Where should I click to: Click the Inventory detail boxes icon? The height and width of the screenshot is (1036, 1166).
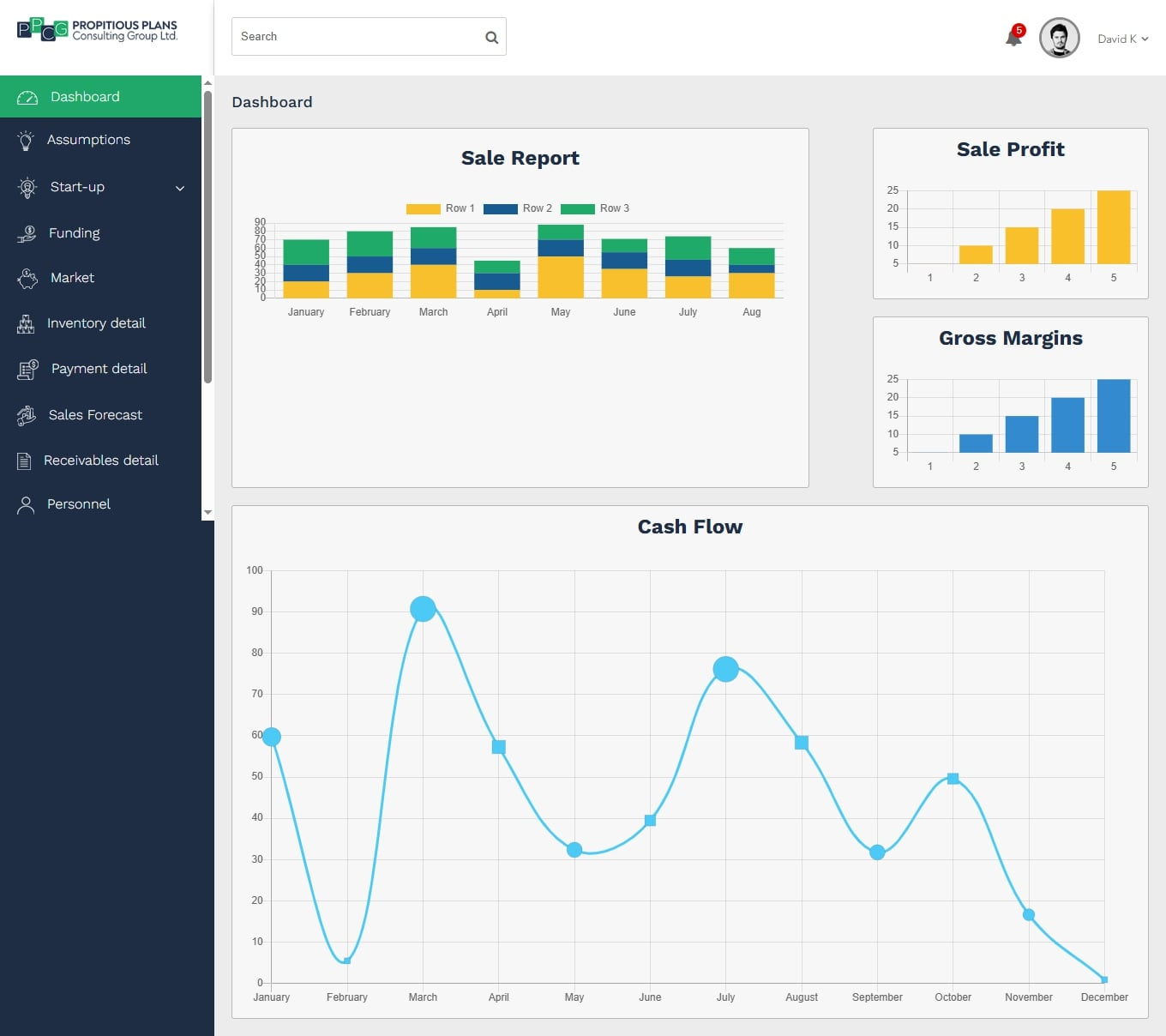(26, 323)
